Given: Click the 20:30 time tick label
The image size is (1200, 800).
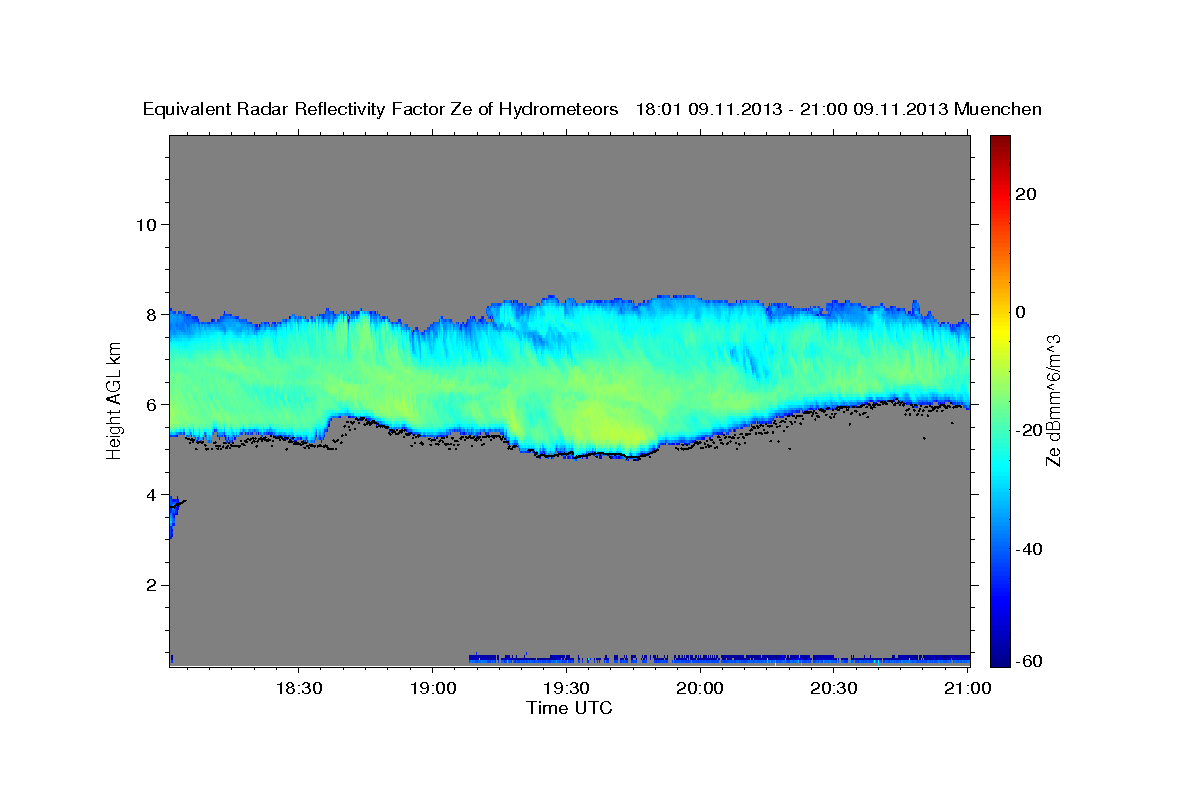Looking at the screenshot, I should tap(834, 688).
